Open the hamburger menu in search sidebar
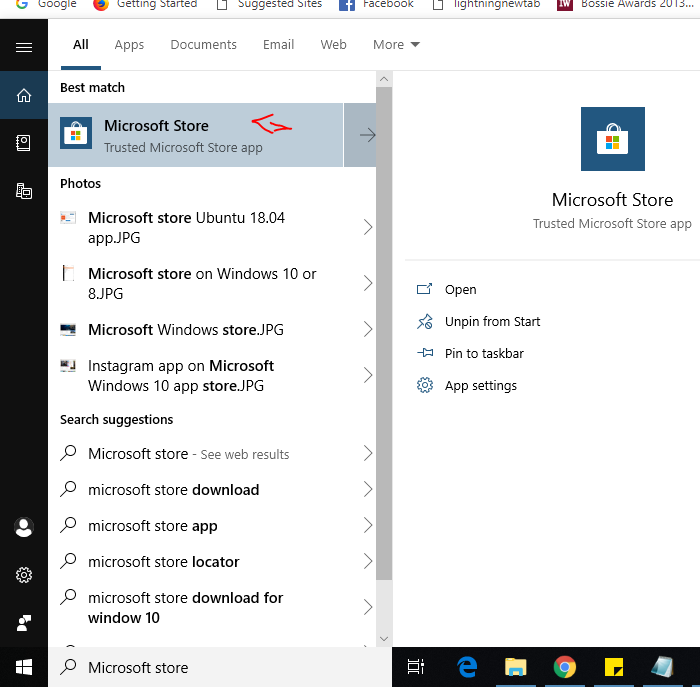The height and width of the screenshot is (687, 700). (24, 47)
